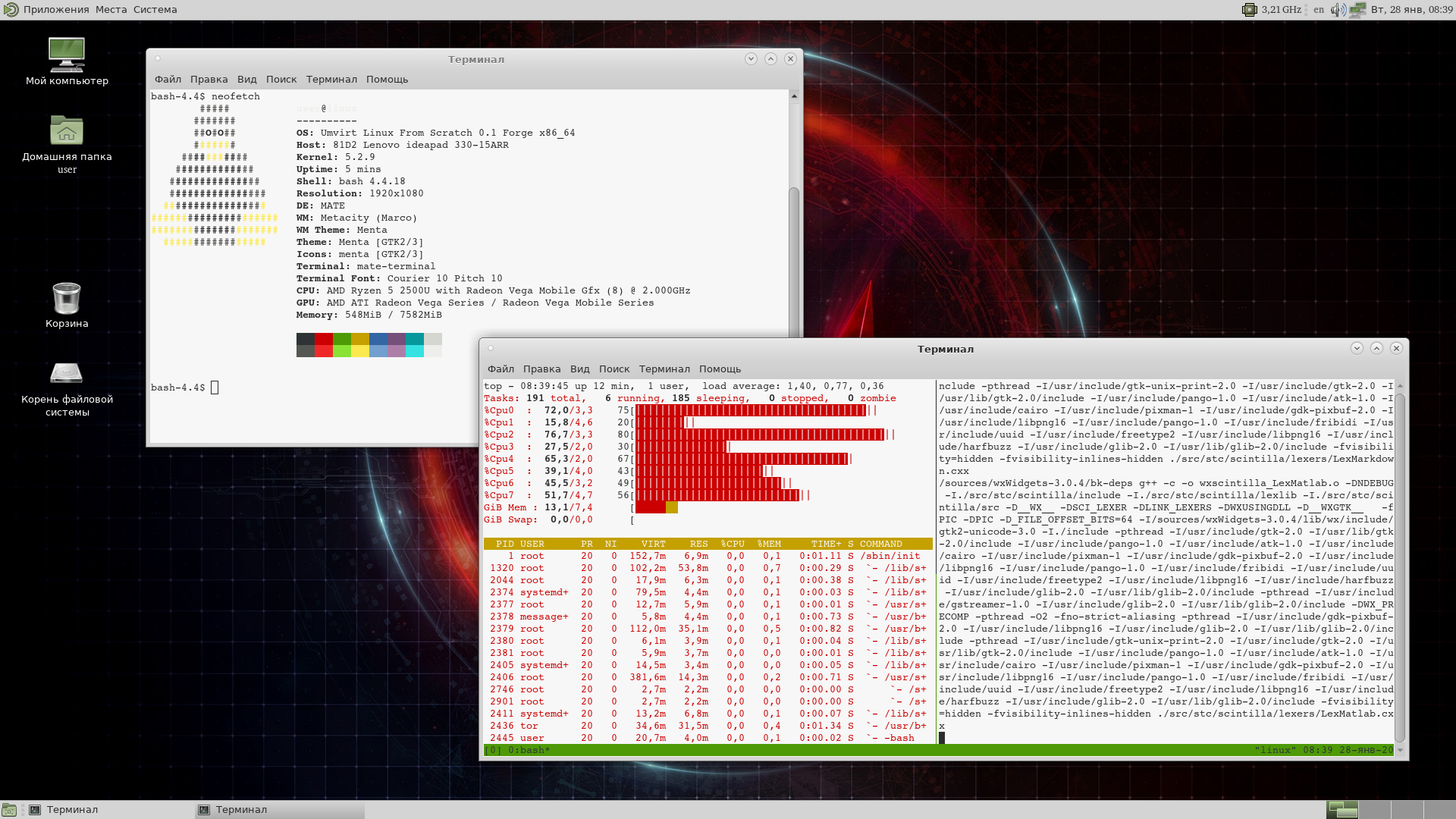
Task: Expand the Места panel menu
Action: (x=111, y=10)
